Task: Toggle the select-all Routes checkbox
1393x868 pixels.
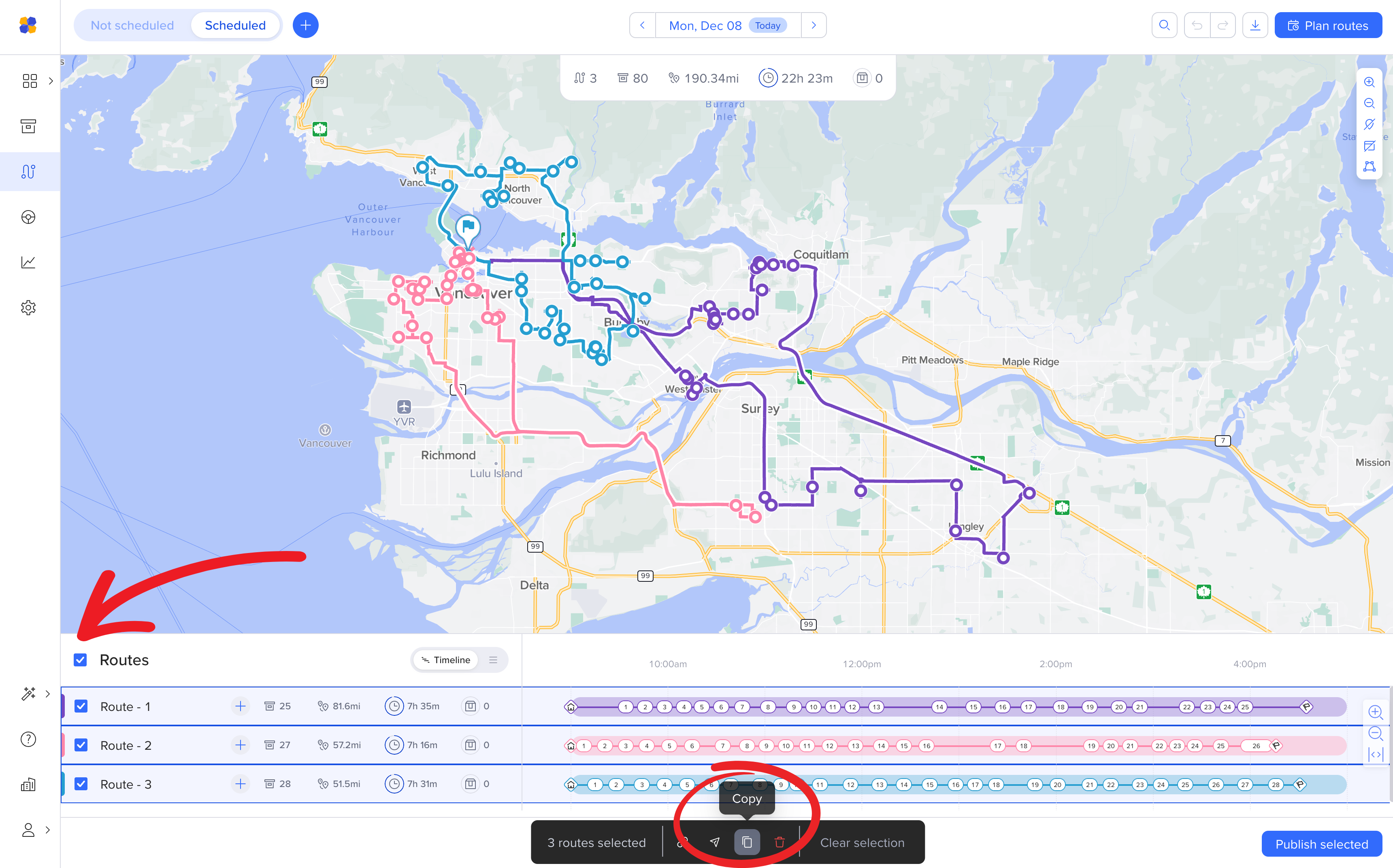Action: [81, 660]
